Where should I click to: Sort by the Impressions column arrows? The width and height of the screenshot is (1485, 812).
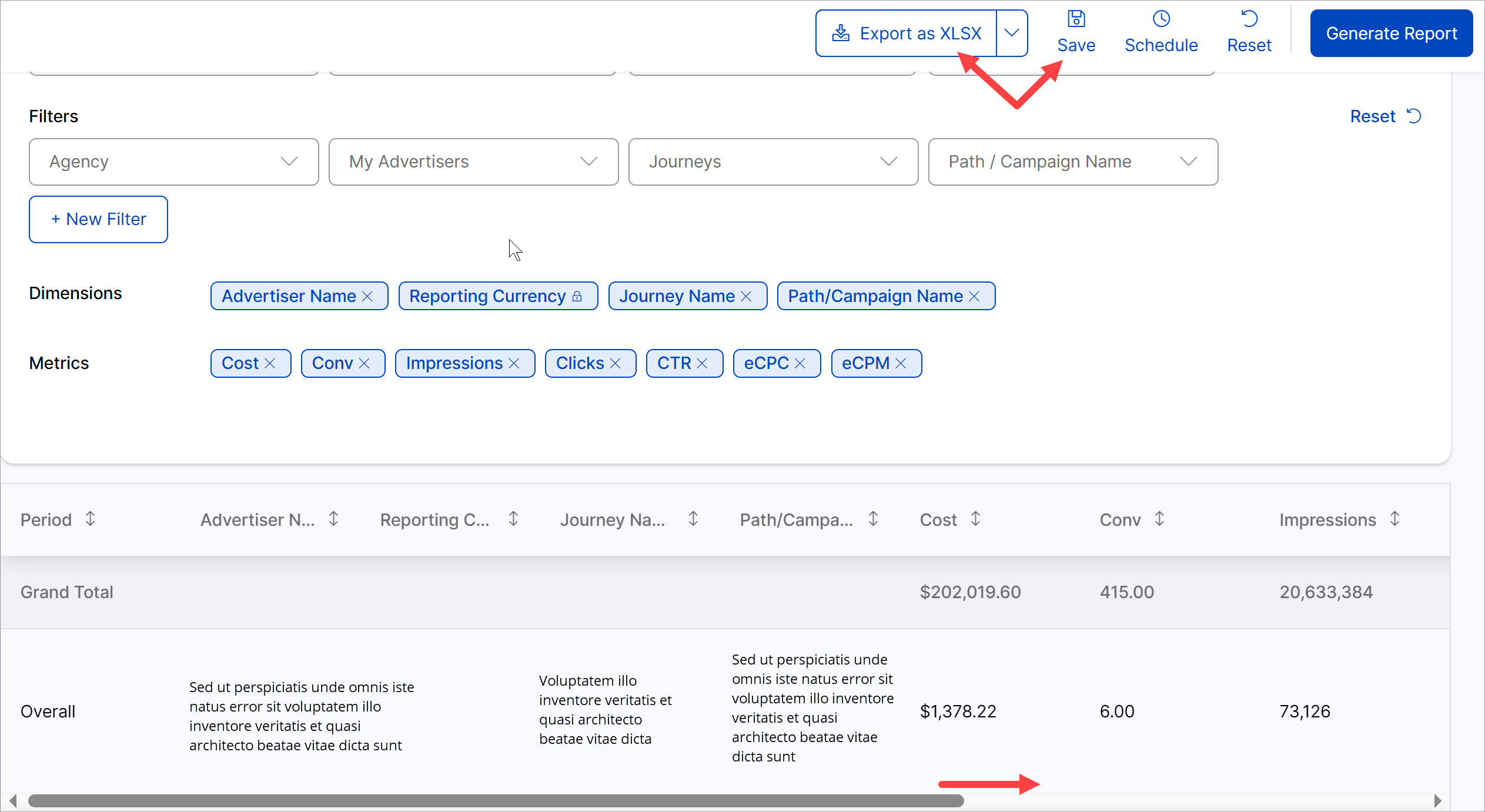tap(1394, 519)
